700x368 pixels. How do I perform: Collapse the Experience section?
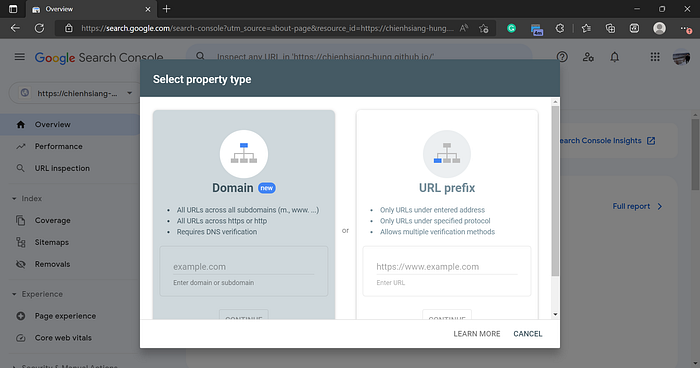pyautogui.click(x=14, y=294)
